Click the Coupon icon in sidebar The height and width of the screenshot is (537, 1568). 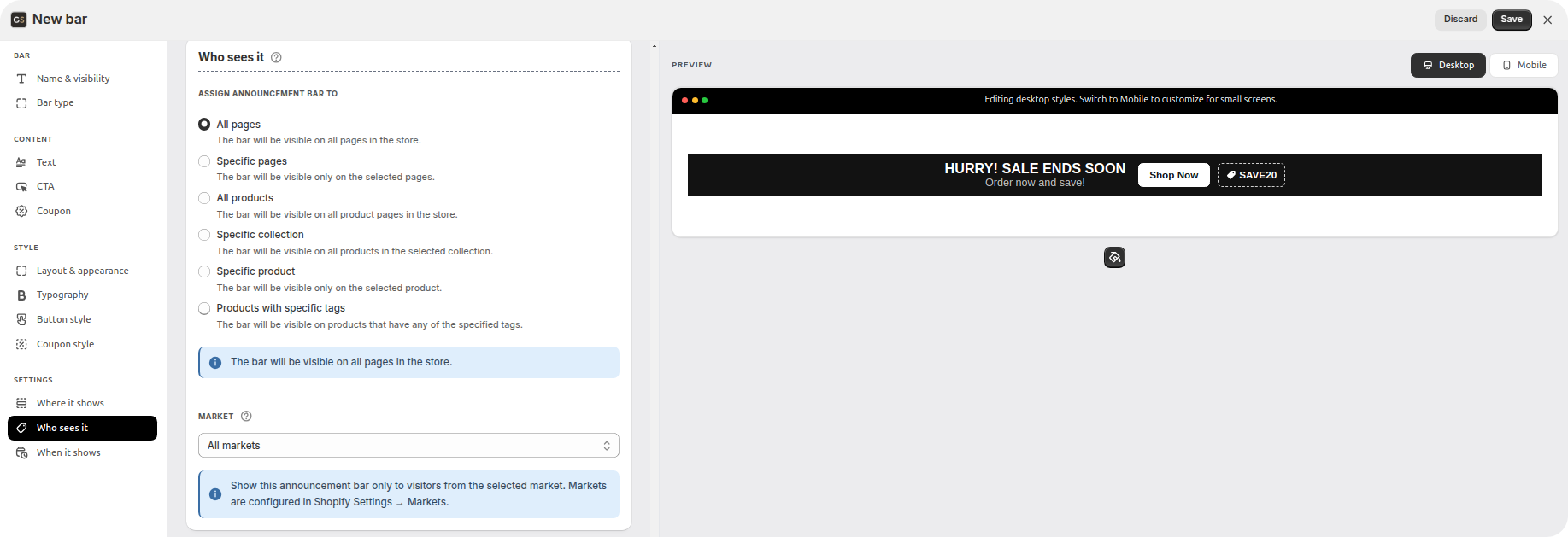point(21,211)
